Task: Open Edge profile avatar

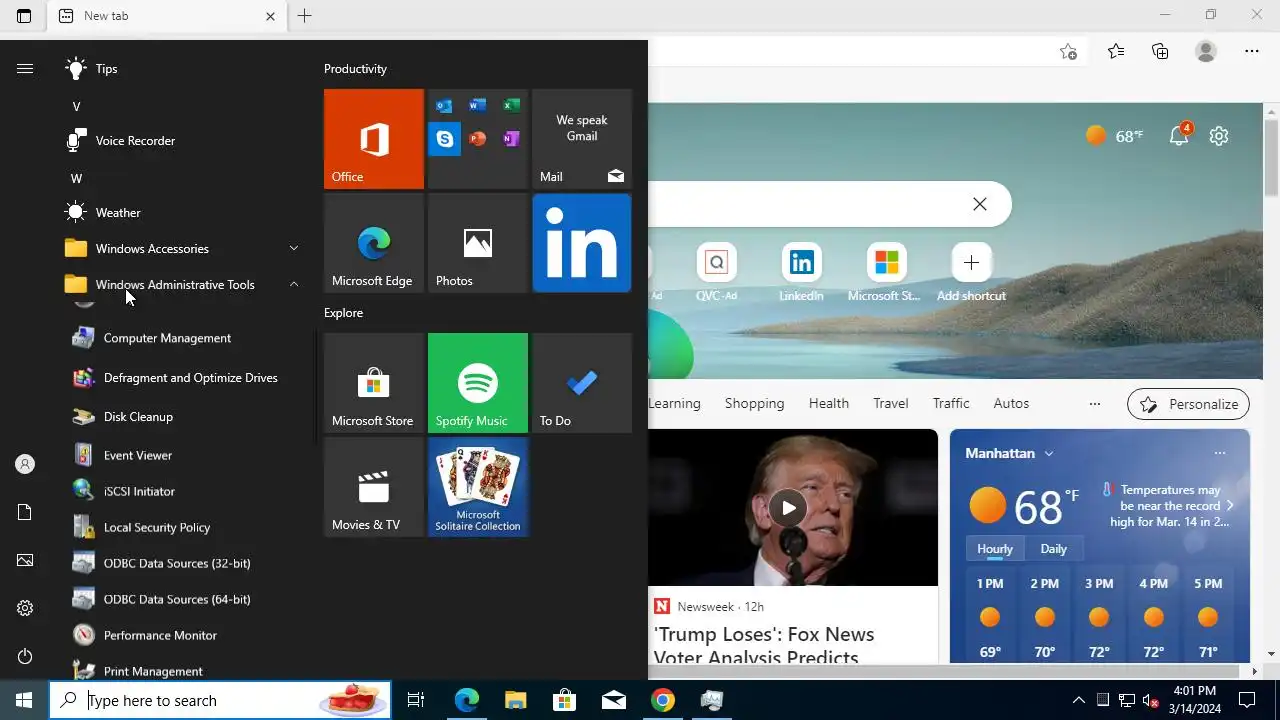Action: pyautogui.click(x=1206, y=51)
